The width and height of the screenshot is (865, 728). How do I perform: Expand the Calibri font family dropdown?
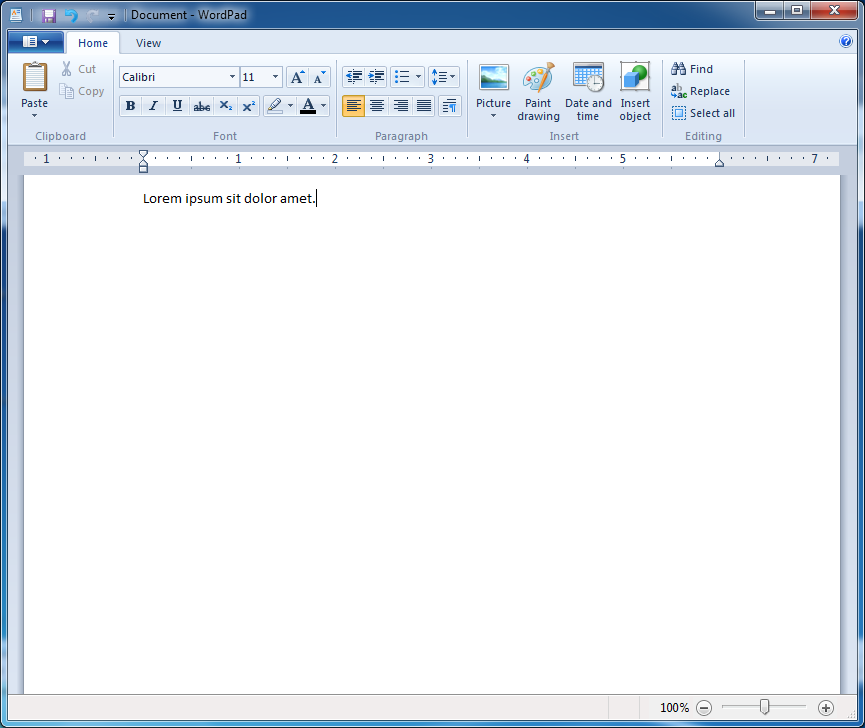pyautogui.click(x=232, y=77)
